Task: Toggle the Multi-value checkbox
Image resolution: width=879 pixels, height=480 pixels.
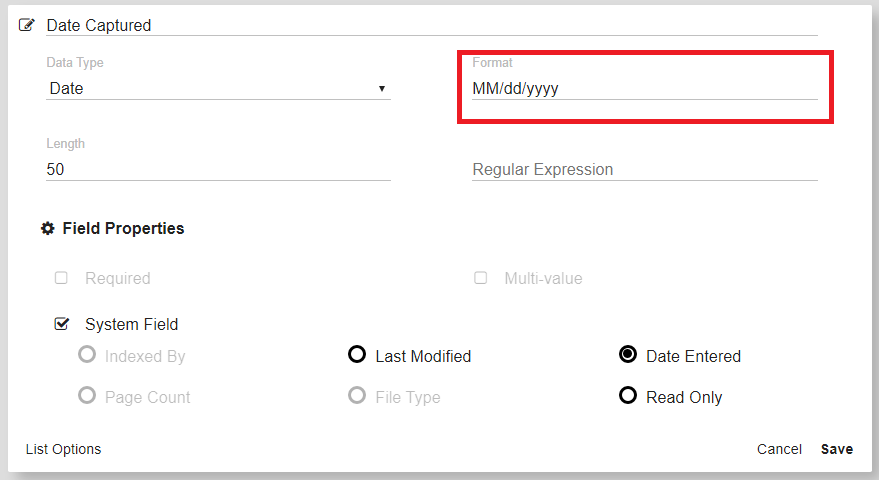Action: click(480, 278)
